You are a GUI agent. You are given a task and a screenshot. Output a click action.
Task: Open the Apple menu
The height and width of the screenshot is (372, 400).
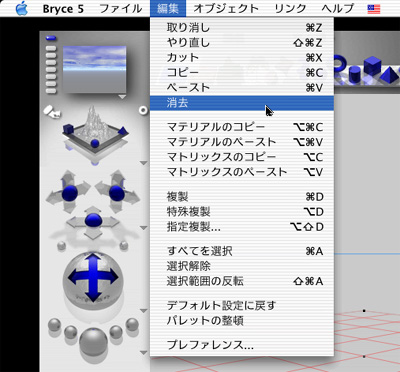[x=21, y=8]
